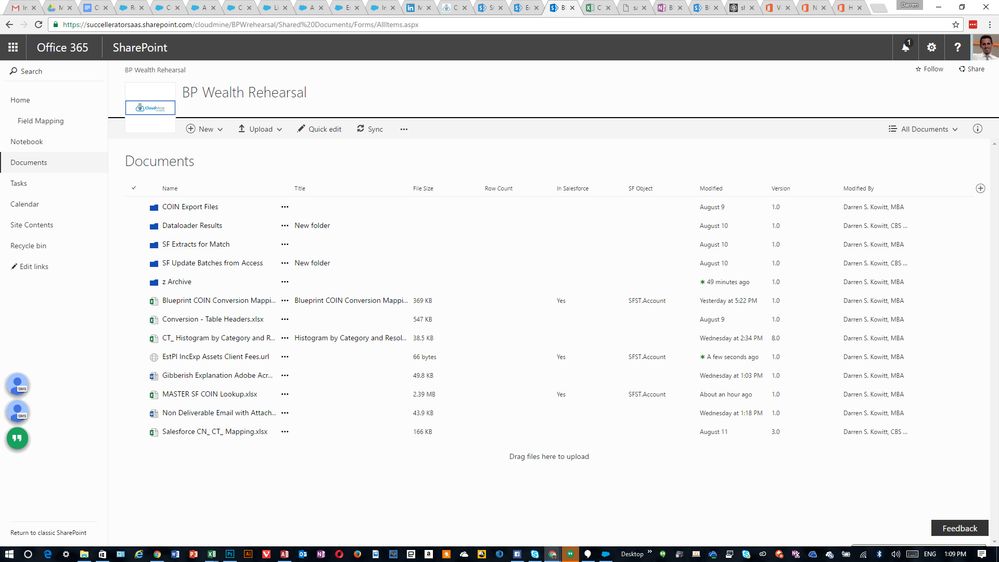Click the SharePoint header title
Image resolution: width=999 pixels, height=562 pixels.
tap(140, 48)
